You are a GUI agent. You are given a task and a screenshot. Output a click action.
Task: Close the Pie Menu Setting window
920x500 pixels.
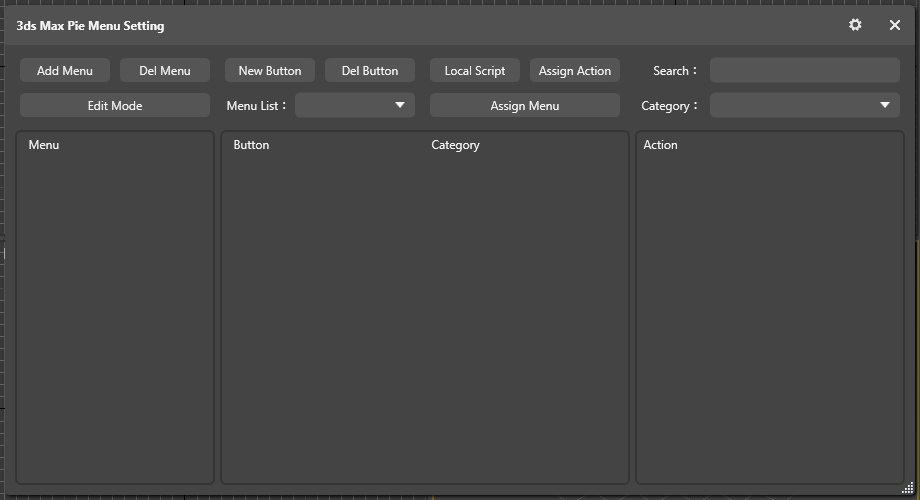(x=894, y=25)
